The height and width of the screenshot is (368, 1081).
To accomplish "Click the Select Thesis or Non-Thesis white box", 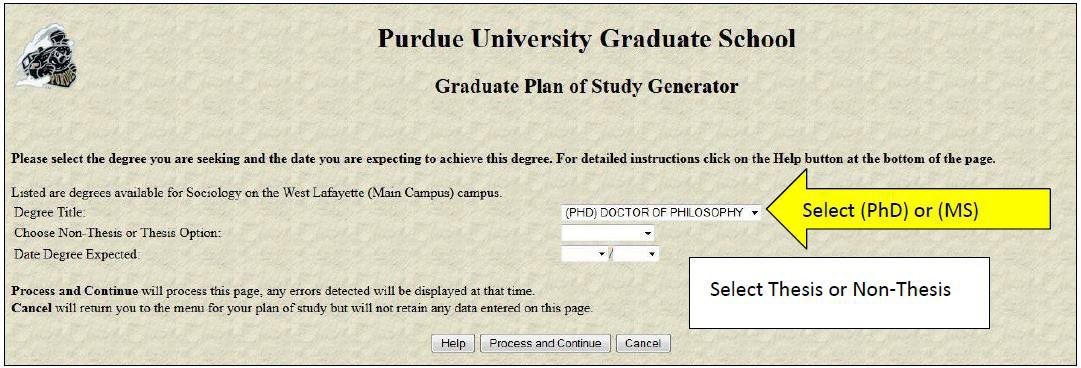I will click(x=839, y=293).
